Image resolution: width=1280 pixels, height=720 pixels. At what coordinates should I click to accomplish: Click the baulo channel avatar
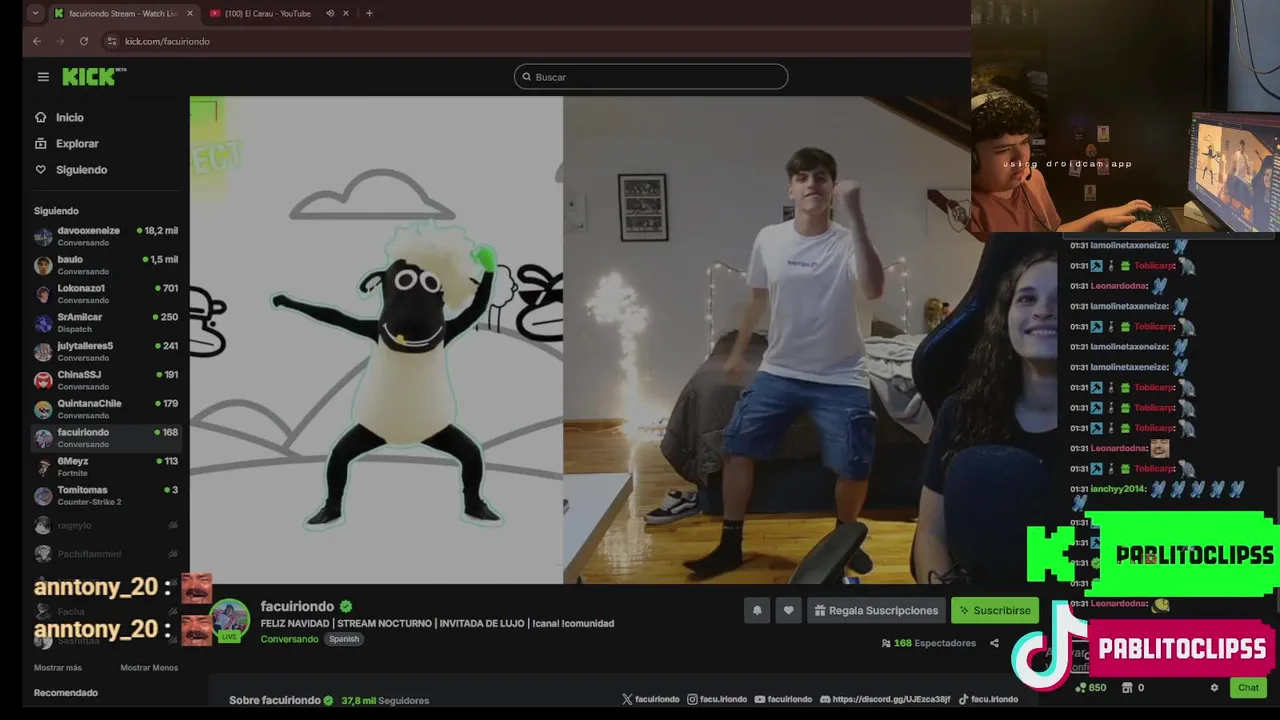click(43, 266)
